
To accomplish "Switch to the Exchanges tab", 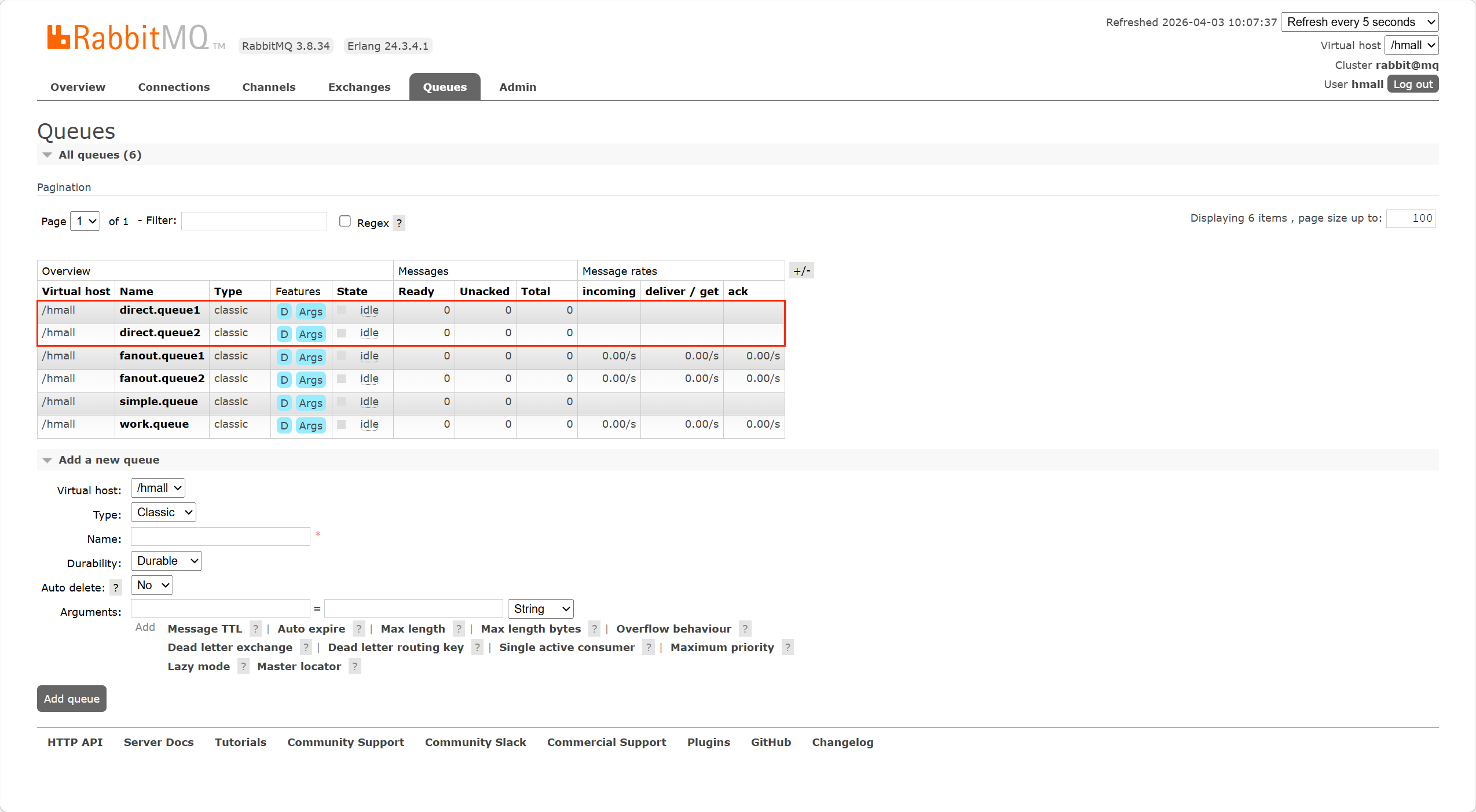I will click(359, 87).
